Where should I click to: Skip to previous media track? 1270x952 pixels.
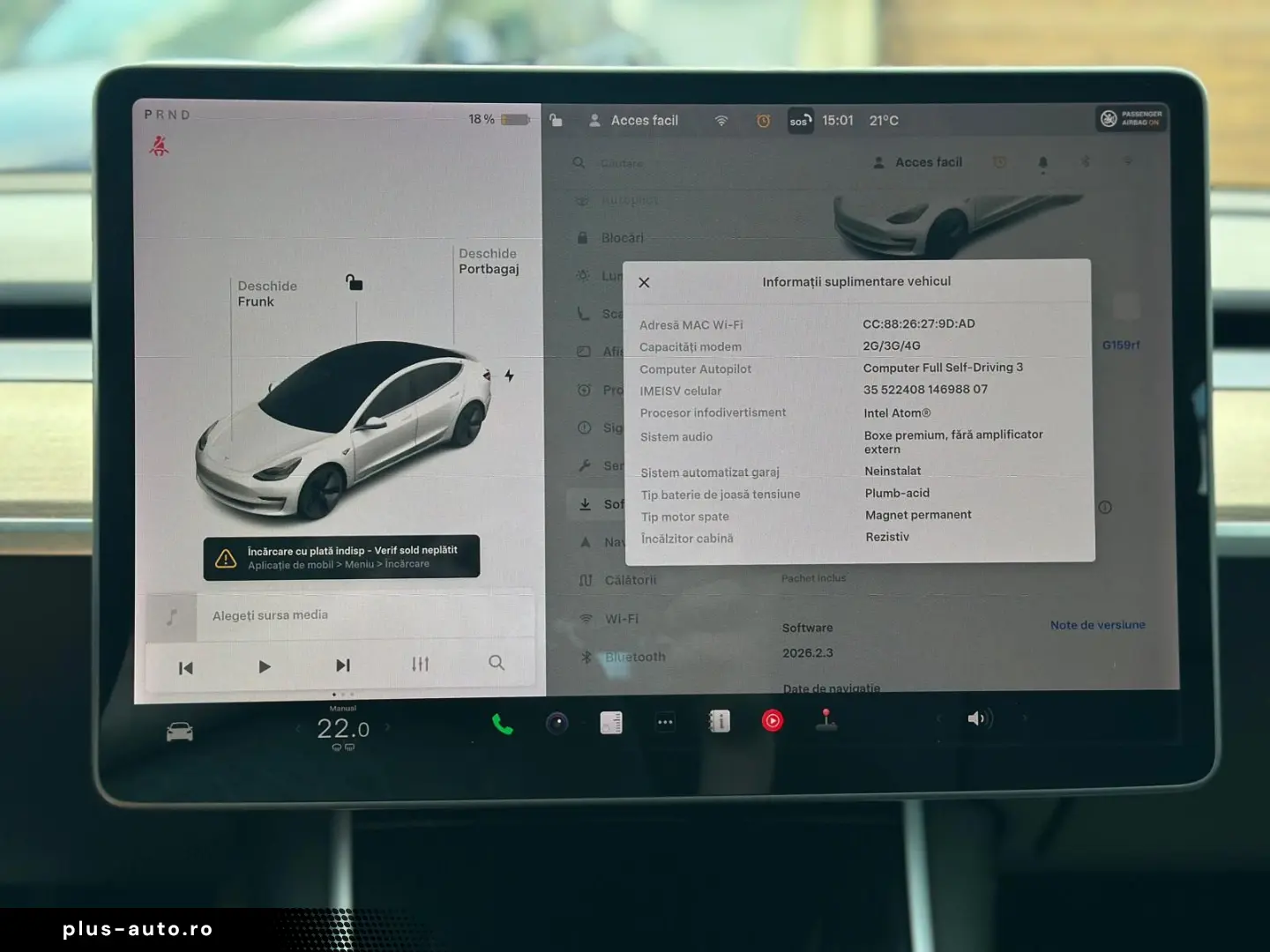click(185, 668)
